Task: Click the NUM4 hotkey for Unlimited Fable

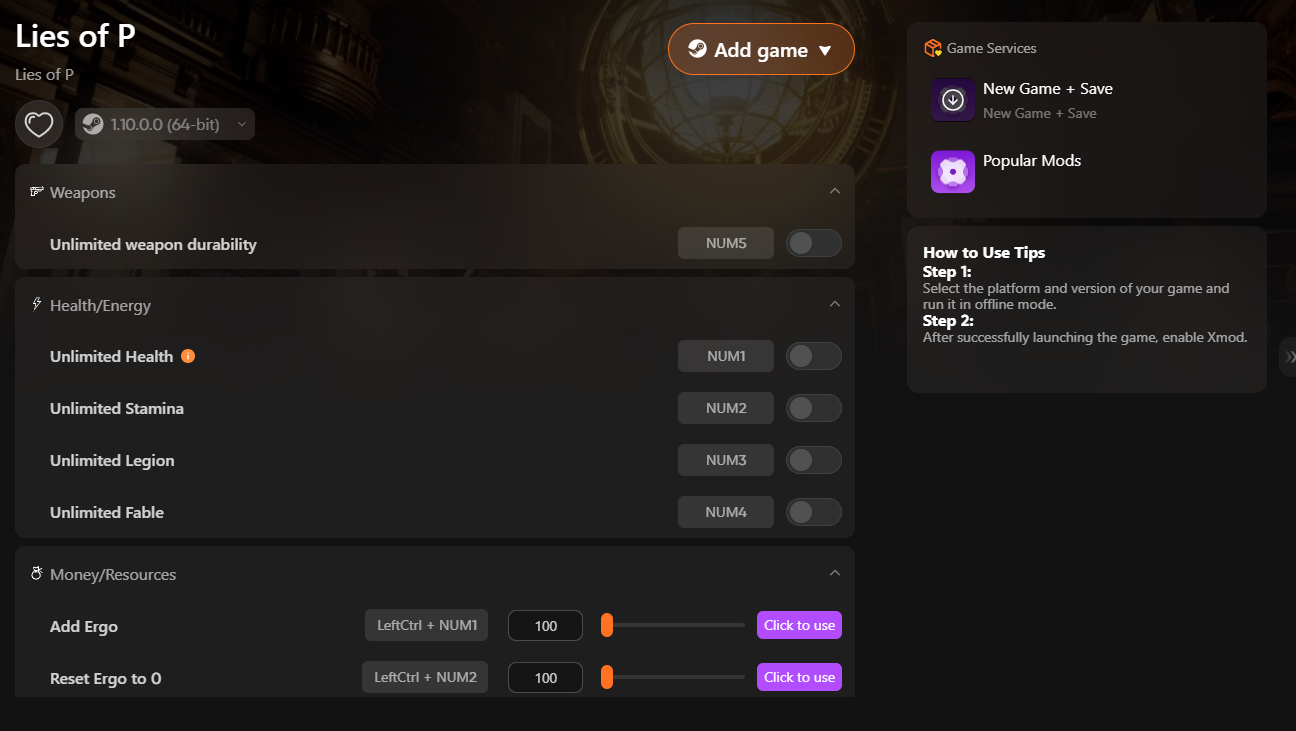Action: 726,512
